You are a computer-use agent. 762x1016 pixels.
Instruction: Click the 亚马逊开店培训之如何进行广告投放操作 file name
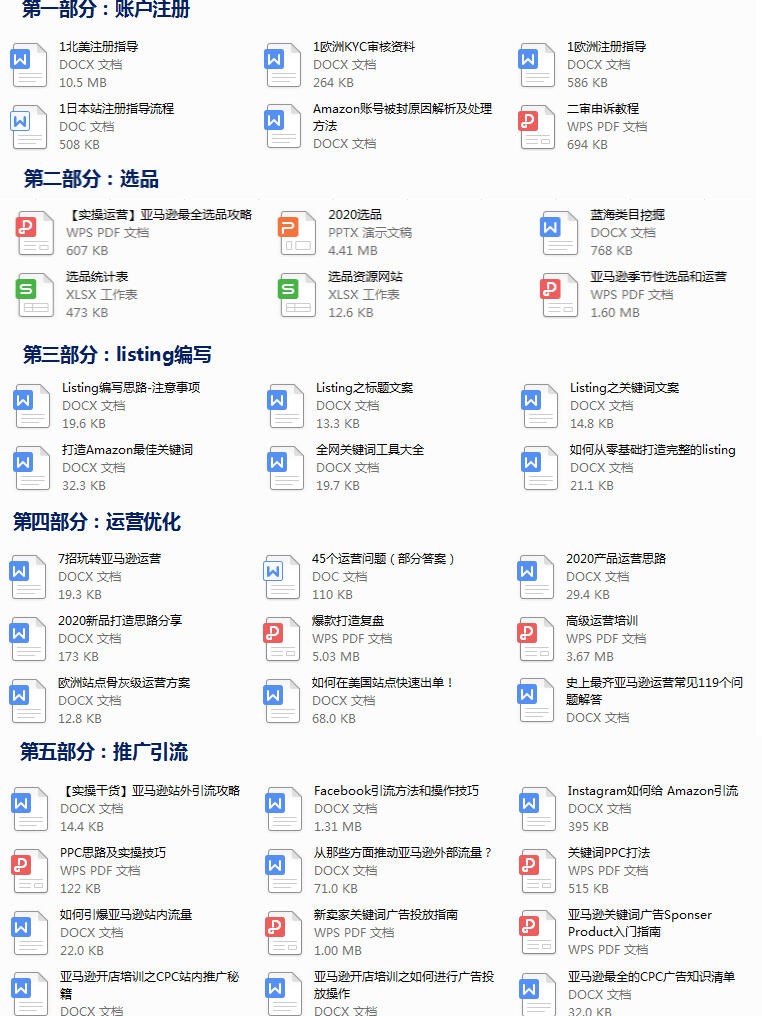(404, 985)
